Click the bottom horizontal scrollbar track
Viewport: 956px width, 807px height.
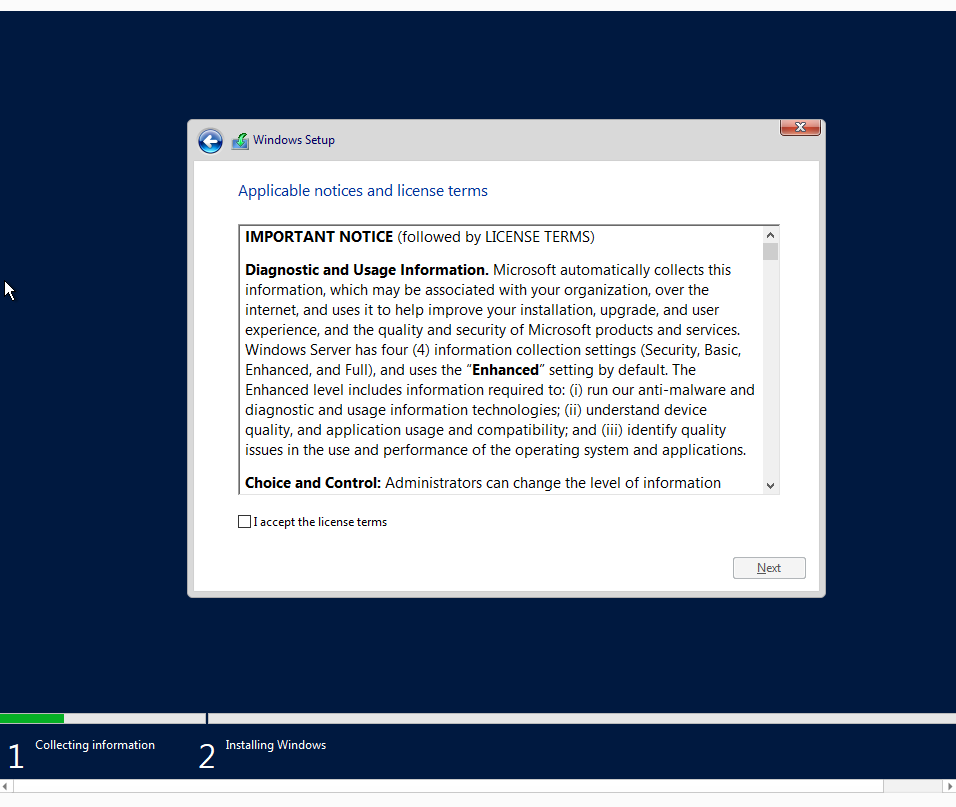tap(448, 786)
